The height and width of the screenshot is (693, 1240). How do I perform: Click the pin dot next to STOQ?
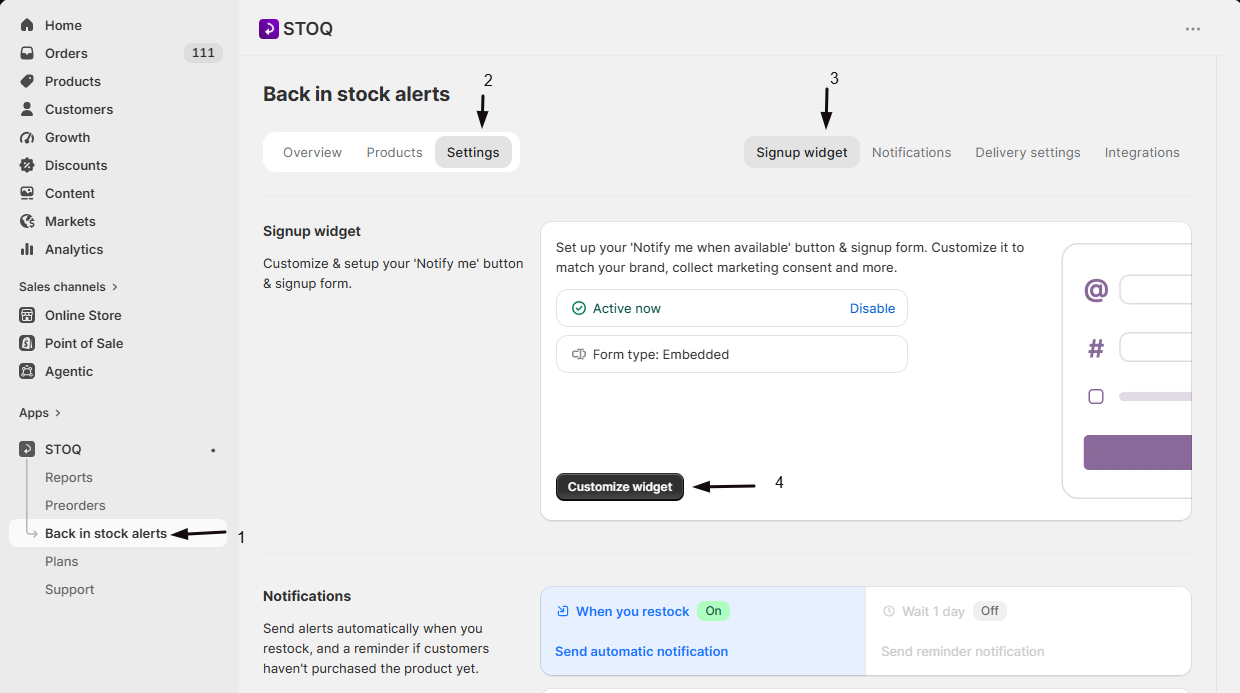213,450
